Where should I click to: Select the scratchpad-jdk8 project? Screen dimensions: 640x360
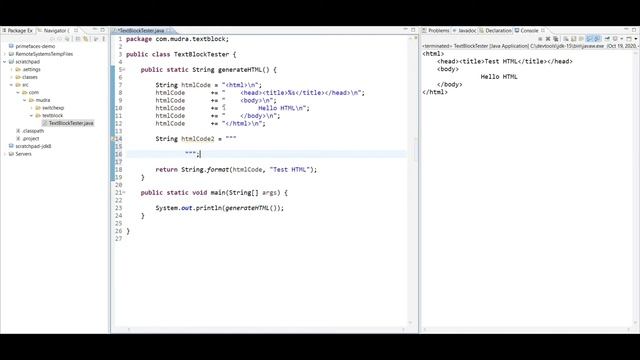30,146
